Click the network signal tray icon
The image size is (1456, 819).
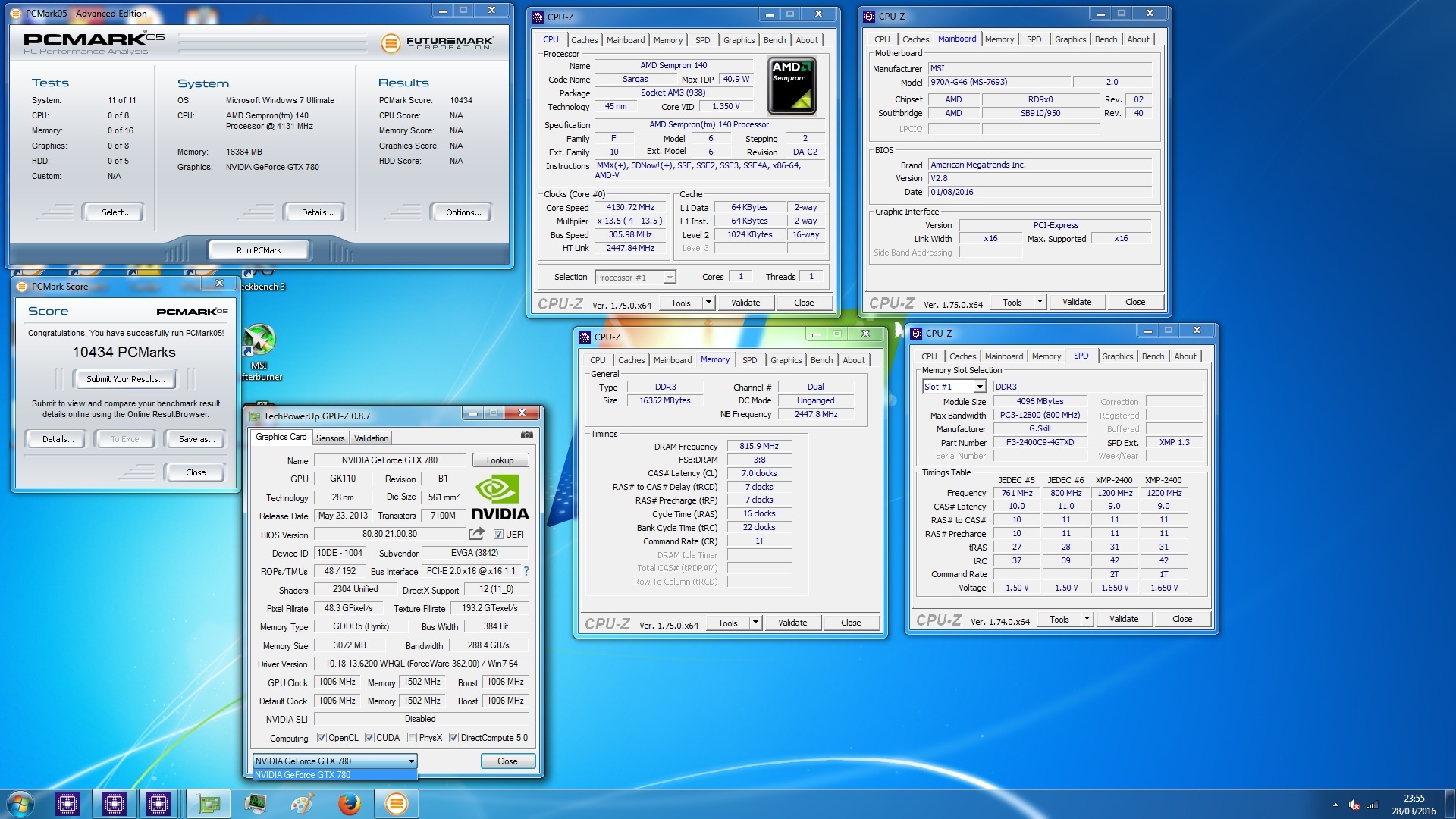[1372, 805]
